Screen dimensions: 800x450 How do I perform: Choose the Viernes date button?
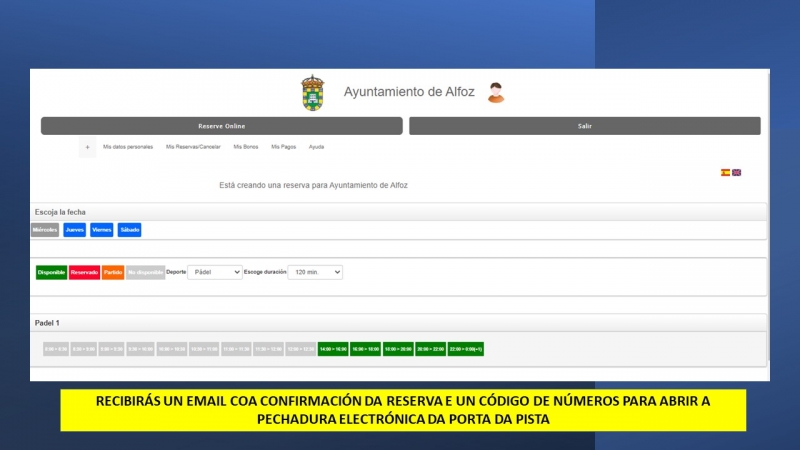(101, 230)
